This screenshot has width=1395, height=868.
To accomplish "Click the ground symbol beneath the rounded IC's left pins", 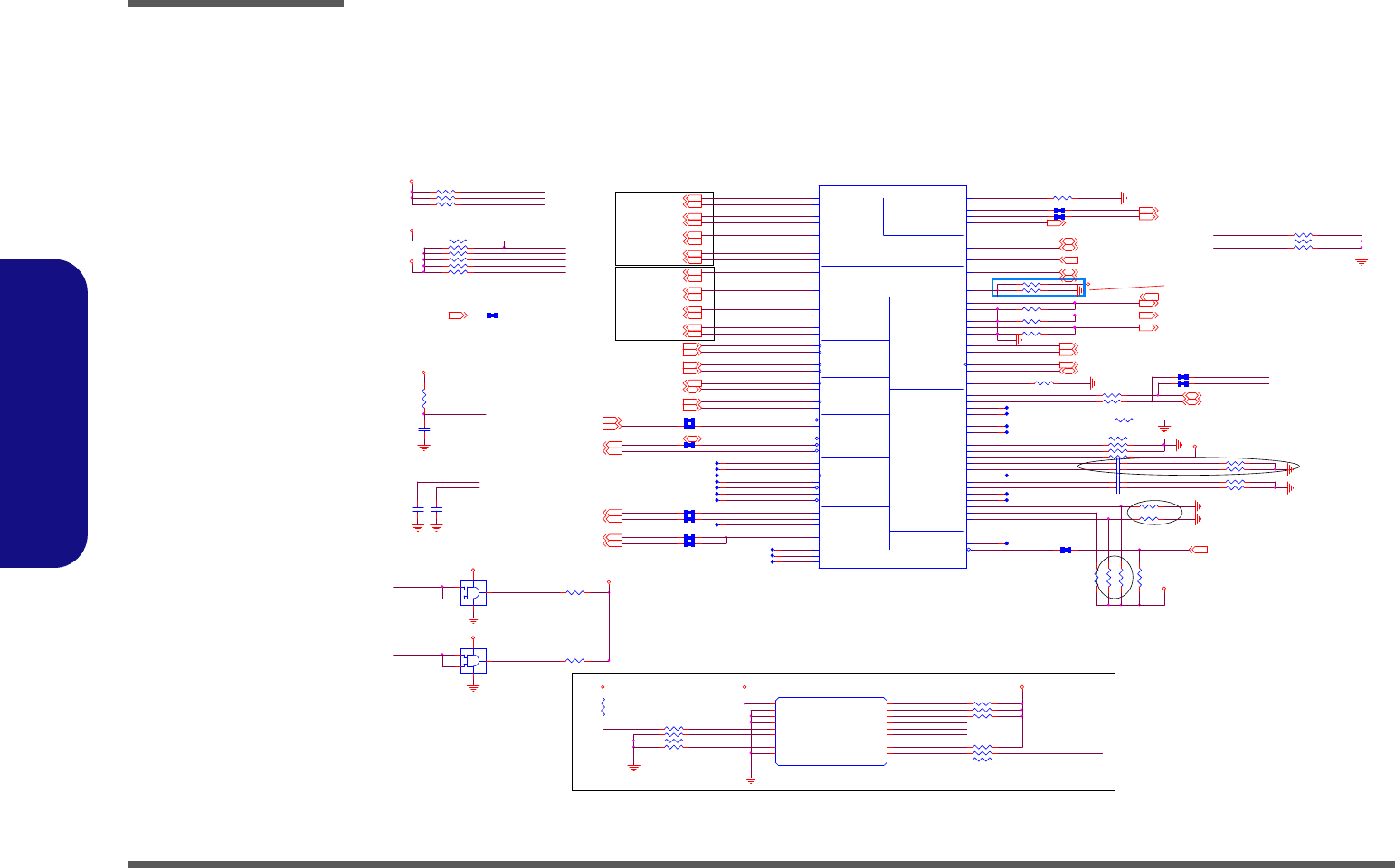I will (x=751, y=779).
